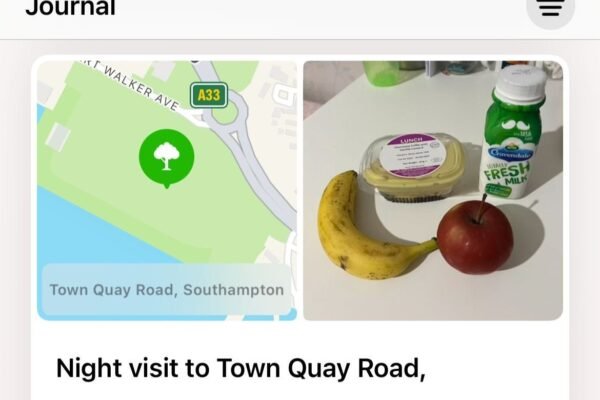Open the Town Quay Road, Southampton label
Image resolution: width=600 pixels, height=400 pixels.
(x=166, y=290)
